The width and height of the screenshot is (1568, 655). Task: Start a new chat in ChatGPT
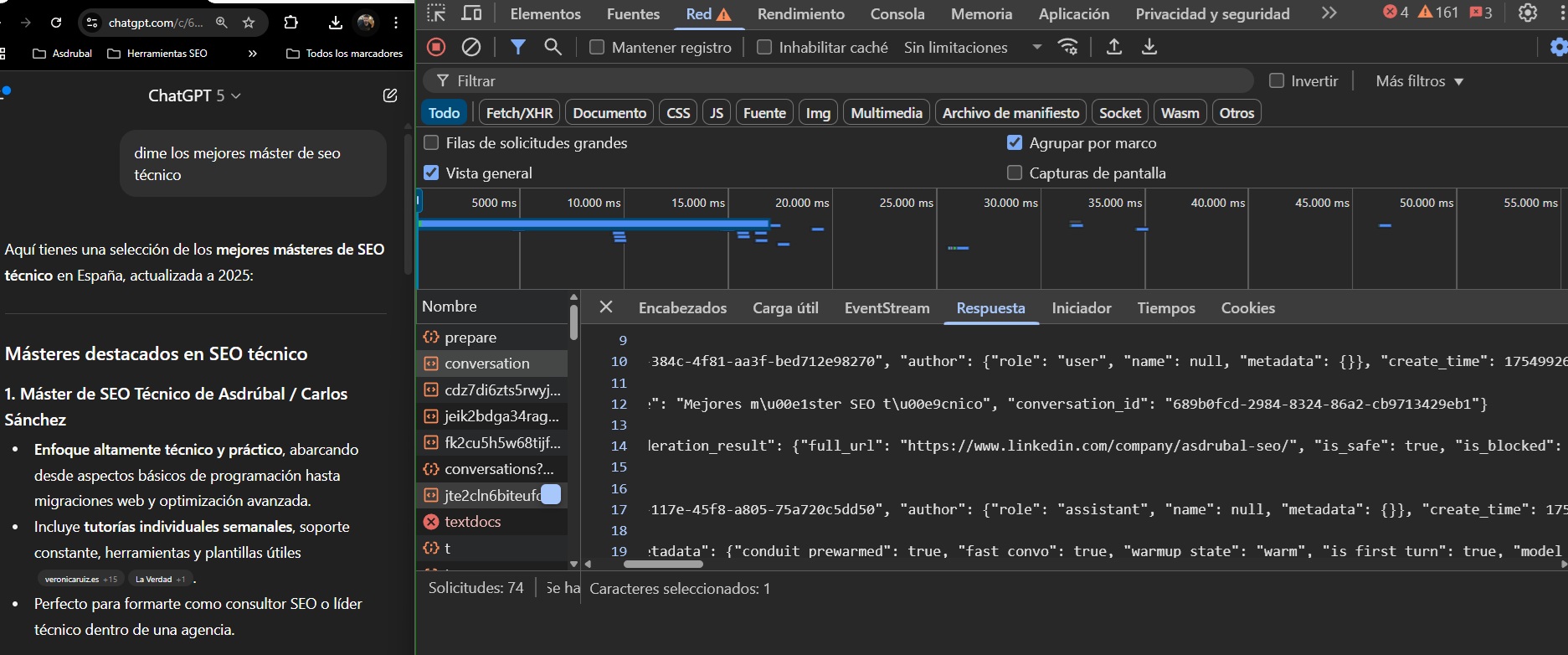click(x=390, y=95)
